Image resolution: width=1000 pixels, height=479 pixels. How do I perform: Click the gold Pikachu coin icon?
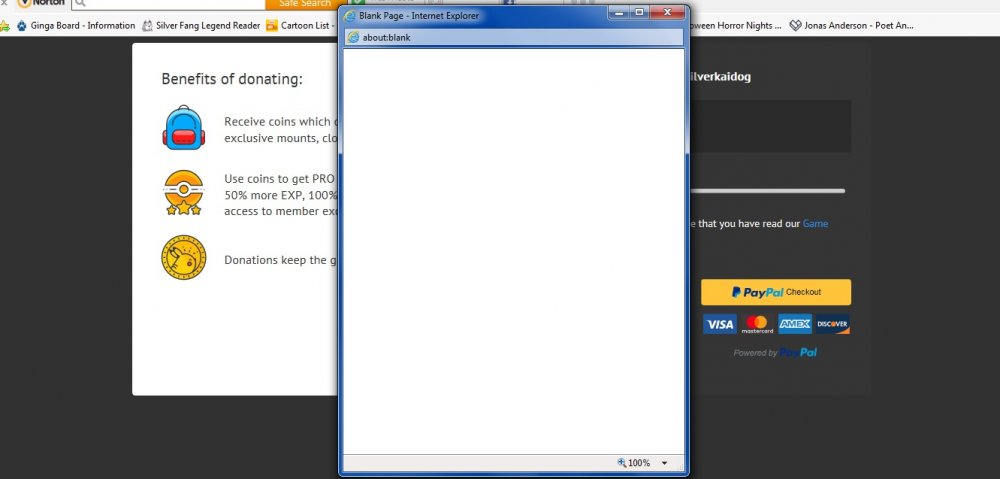click(x=183, y=258)
